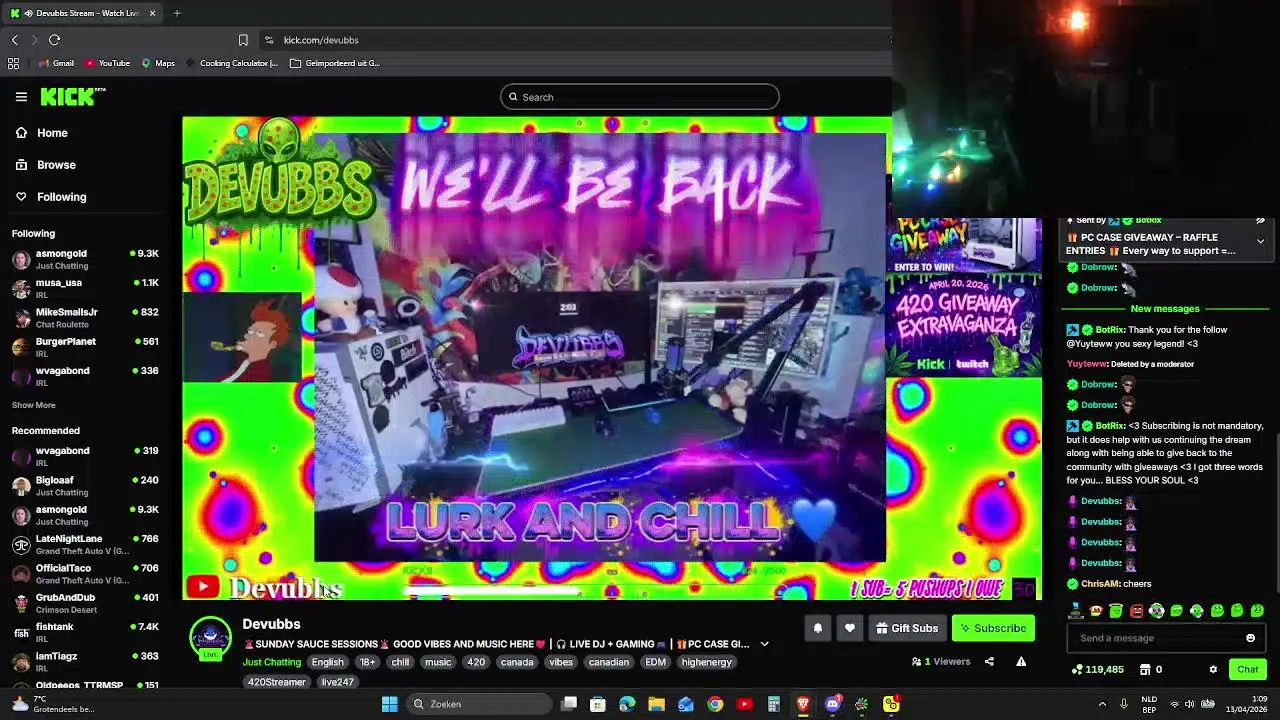The width and height of the screenshot is (1280, 720).
Task: Open channel points balance 119,485
Action: tap(1098, 670)
